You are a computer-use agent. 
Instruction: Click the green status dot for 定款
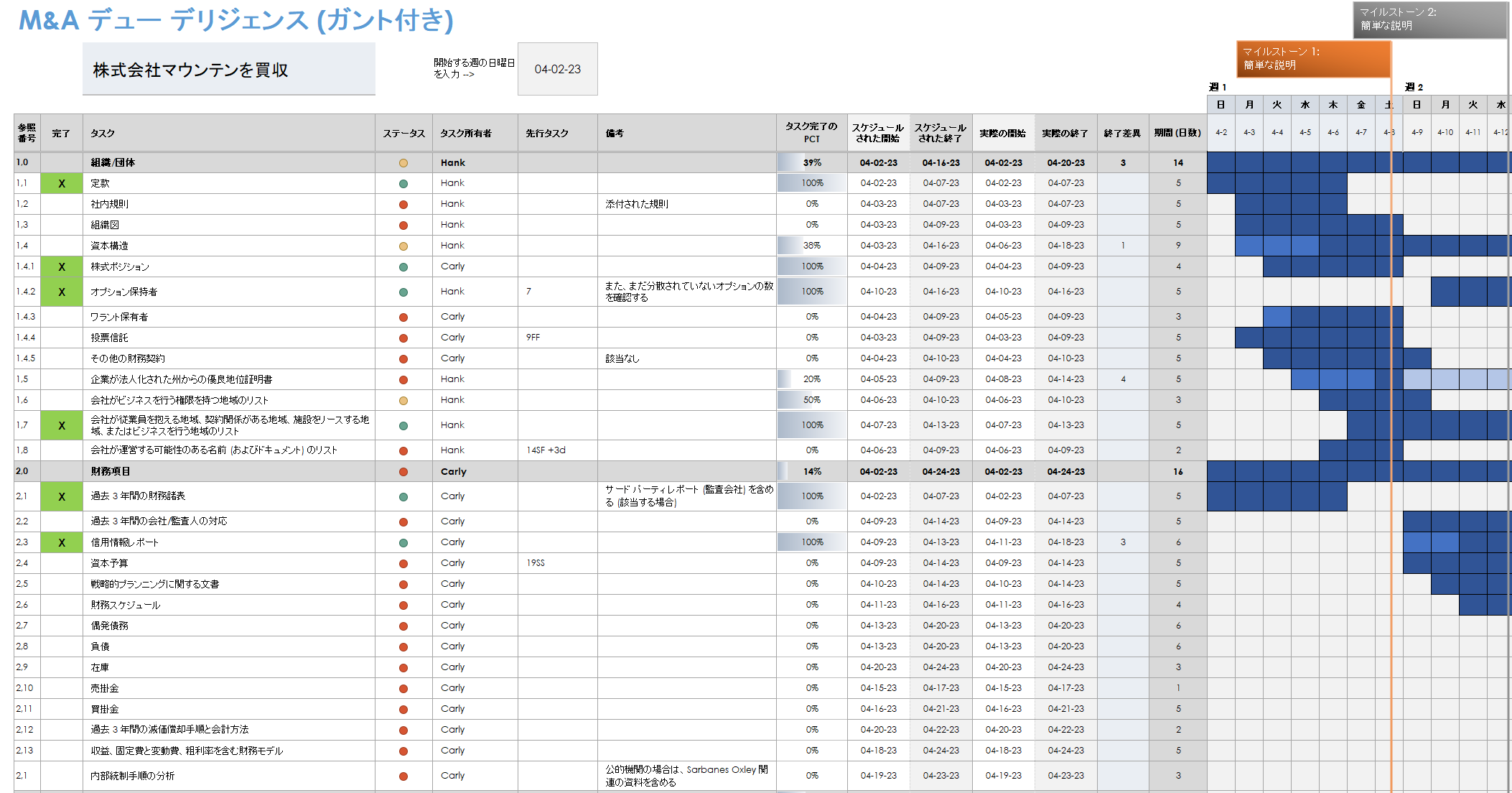403,184
